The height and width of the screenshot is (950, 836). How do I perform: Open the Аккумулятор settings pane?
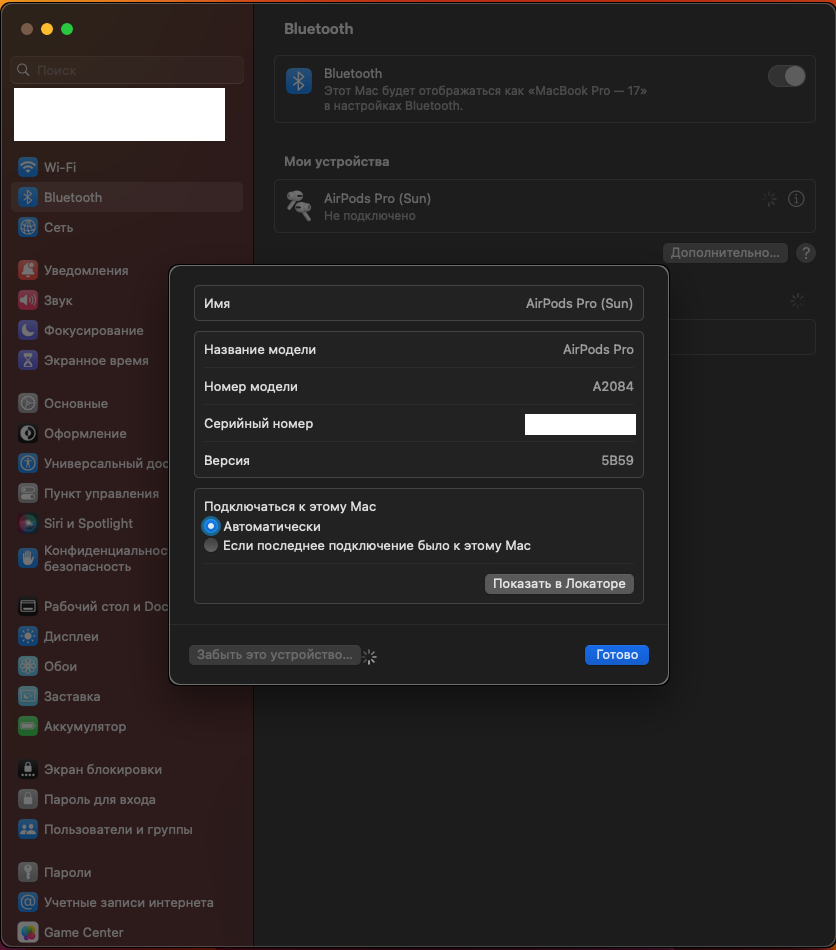tap(127, 726)
